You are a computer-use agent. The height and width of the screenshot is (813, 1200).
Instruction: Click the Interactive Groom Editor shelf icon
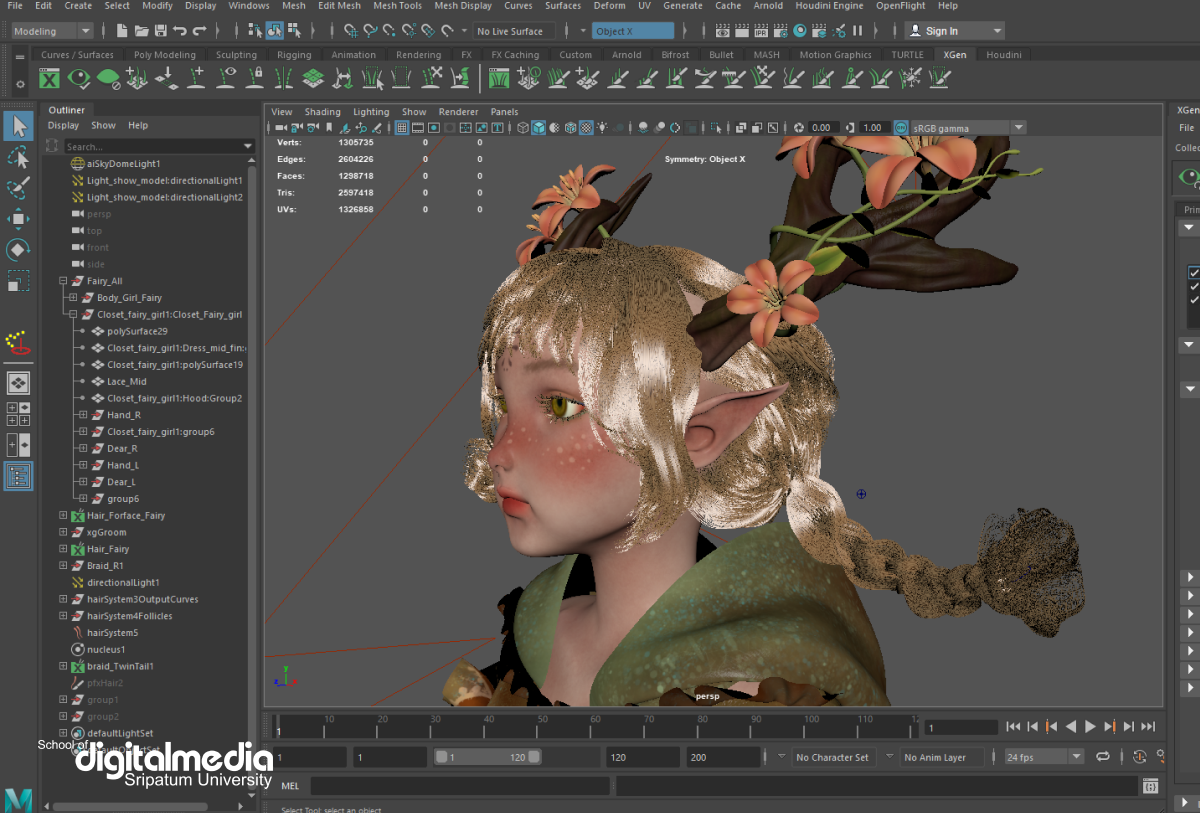(x=498, y=78)
